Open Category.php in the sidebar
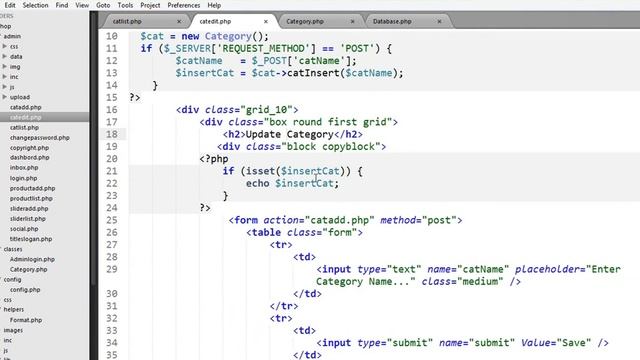The image size is (640, 360). click(x=29, y=269)
